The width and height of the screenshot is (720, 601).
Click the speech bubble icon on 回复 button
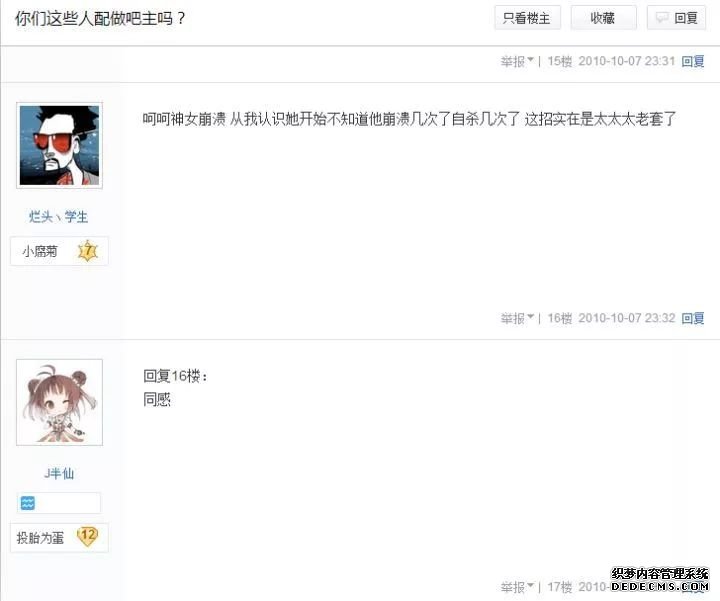662,18
